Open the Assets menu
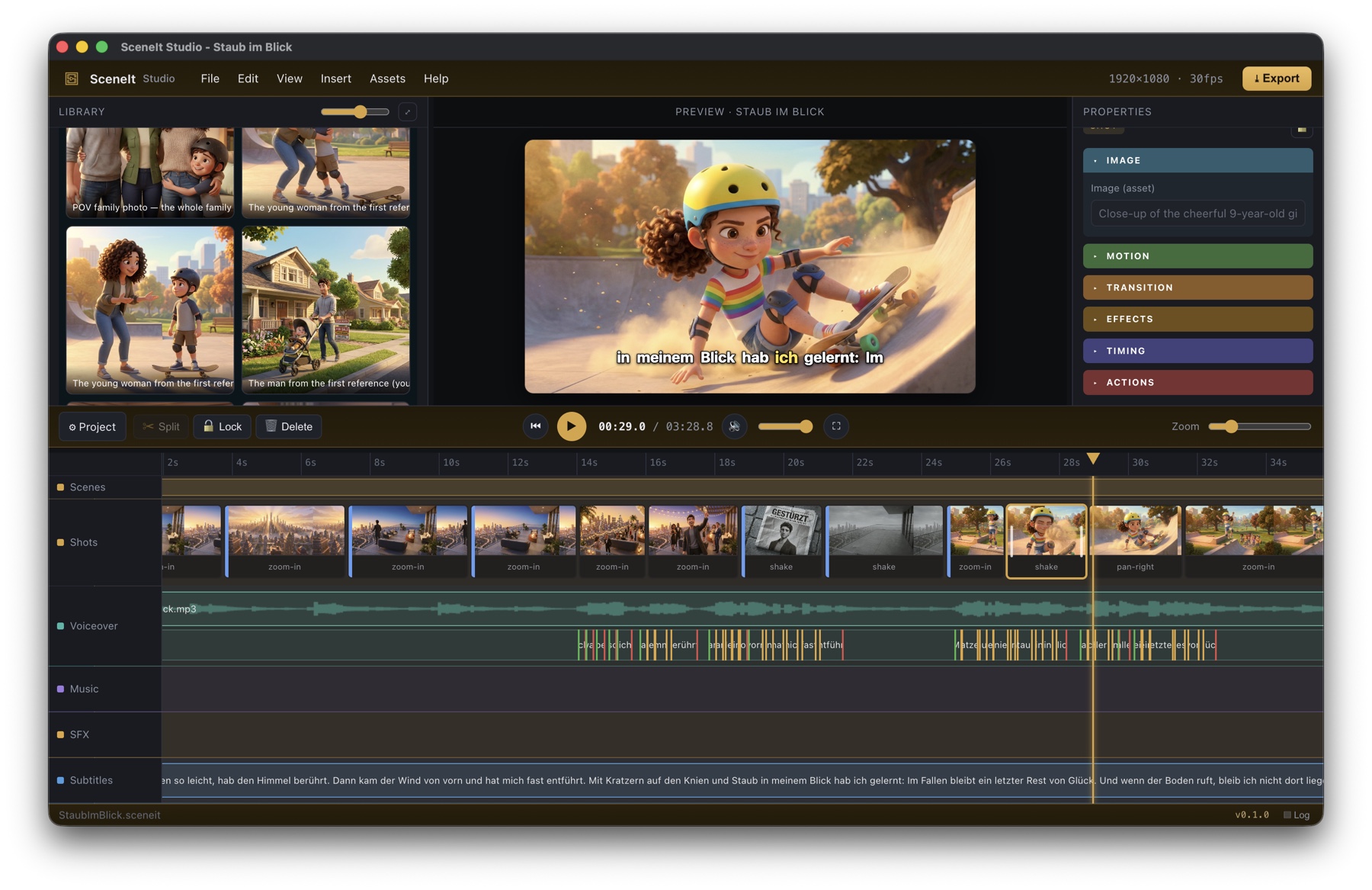 [x=387, y=79]
